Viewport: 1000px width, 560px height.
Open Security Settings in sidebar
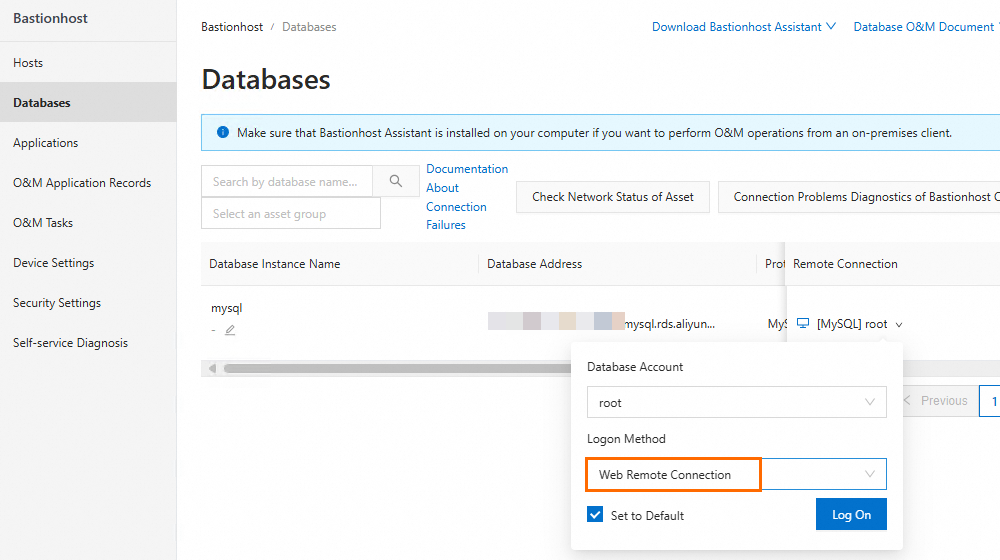click(x=57, y=303)
